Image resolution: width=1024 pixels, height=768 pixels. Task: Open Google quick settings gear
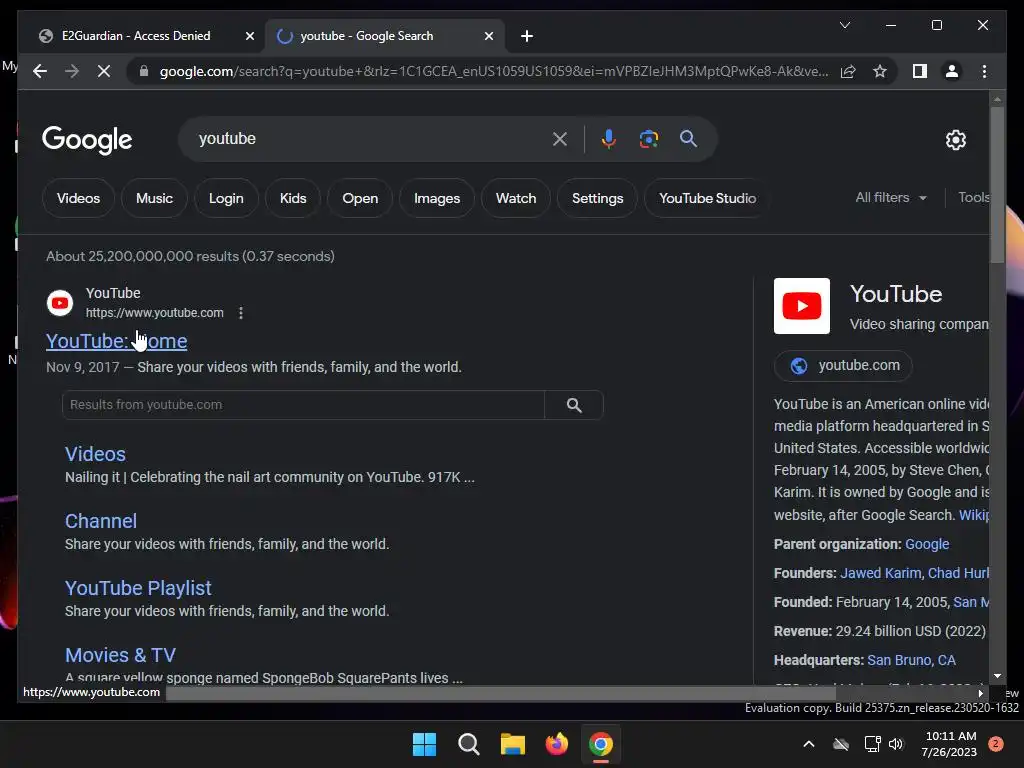pyautogui.click(x=955, y=139)
